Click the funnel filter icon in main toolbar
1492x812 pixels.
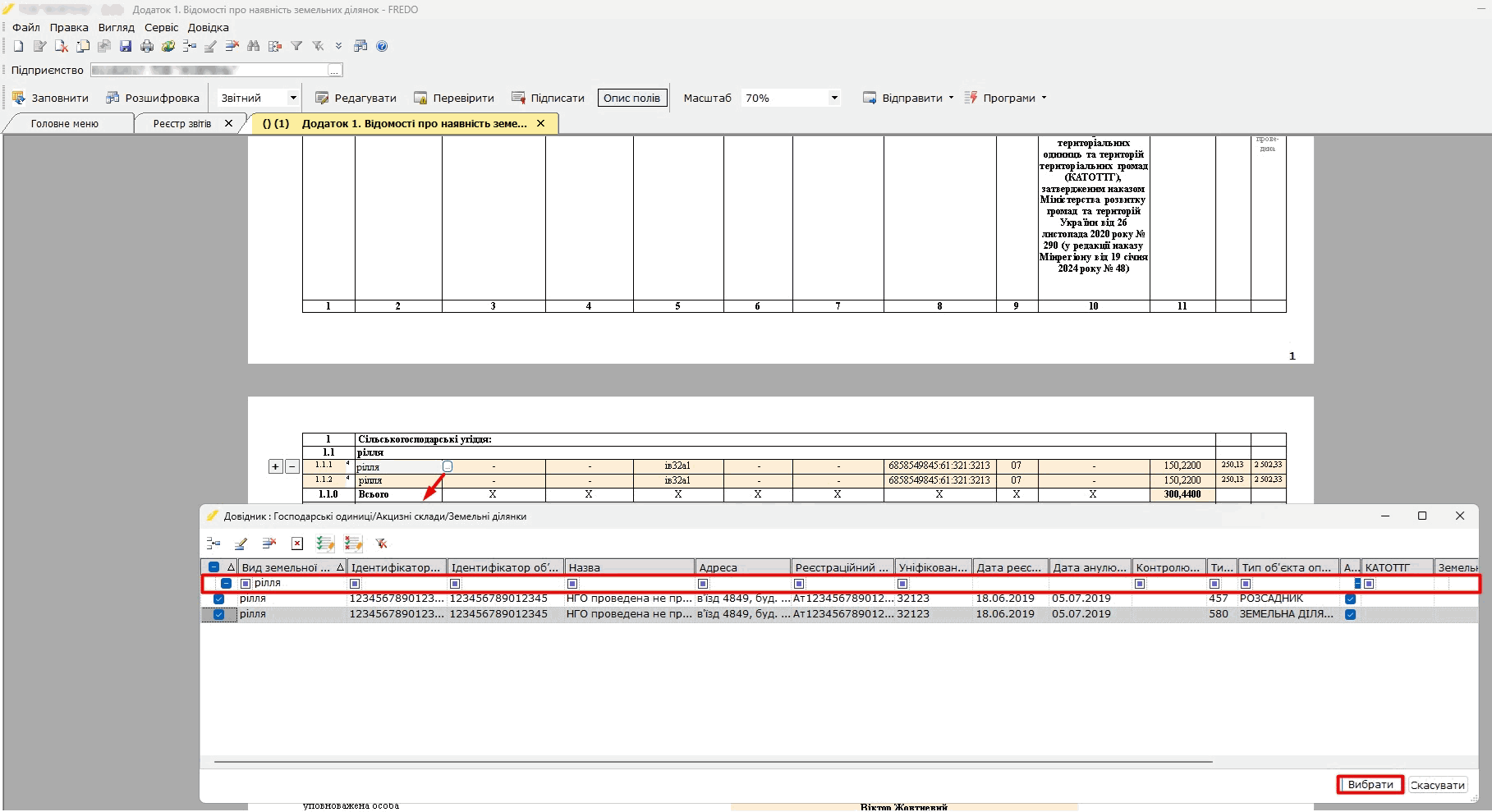coord(296,47)
